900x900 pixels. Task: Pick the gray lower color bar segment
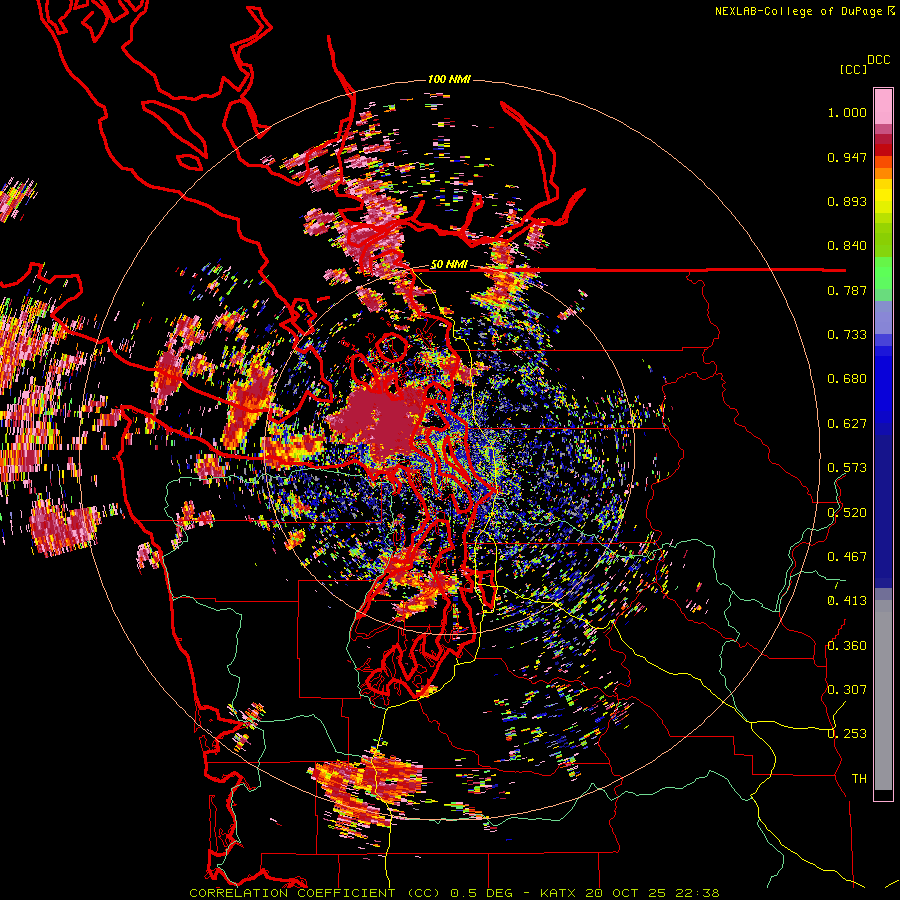(883, 695)
